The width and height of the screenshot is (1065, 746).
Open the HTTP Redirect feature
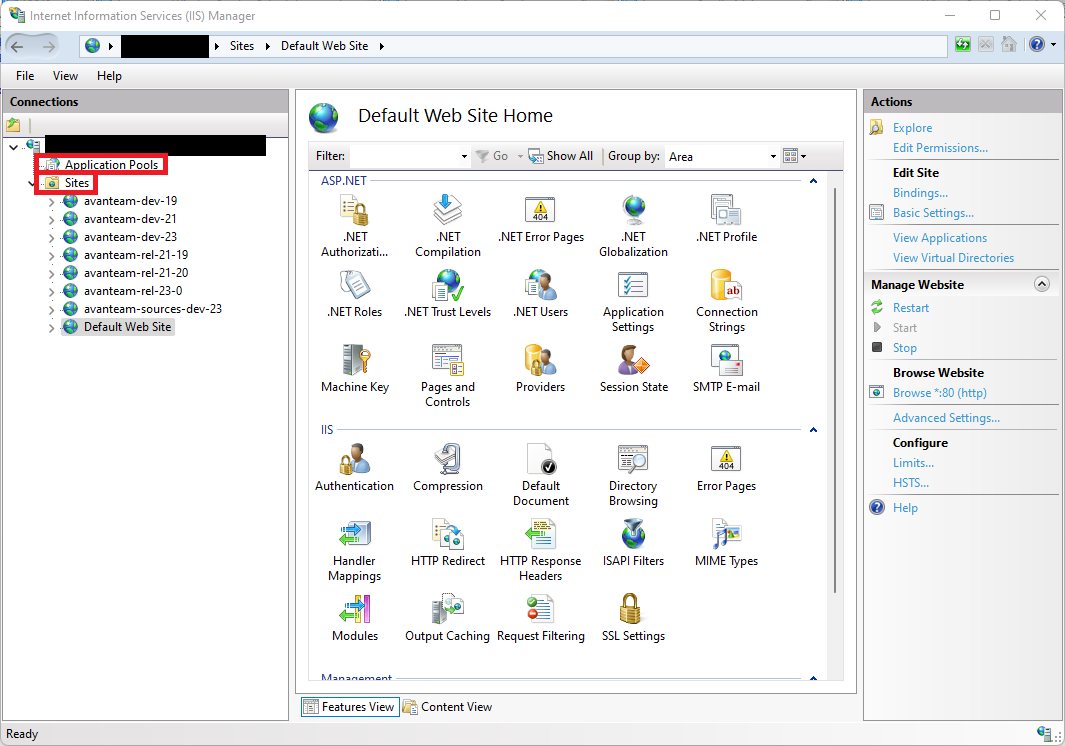[447, 535]
